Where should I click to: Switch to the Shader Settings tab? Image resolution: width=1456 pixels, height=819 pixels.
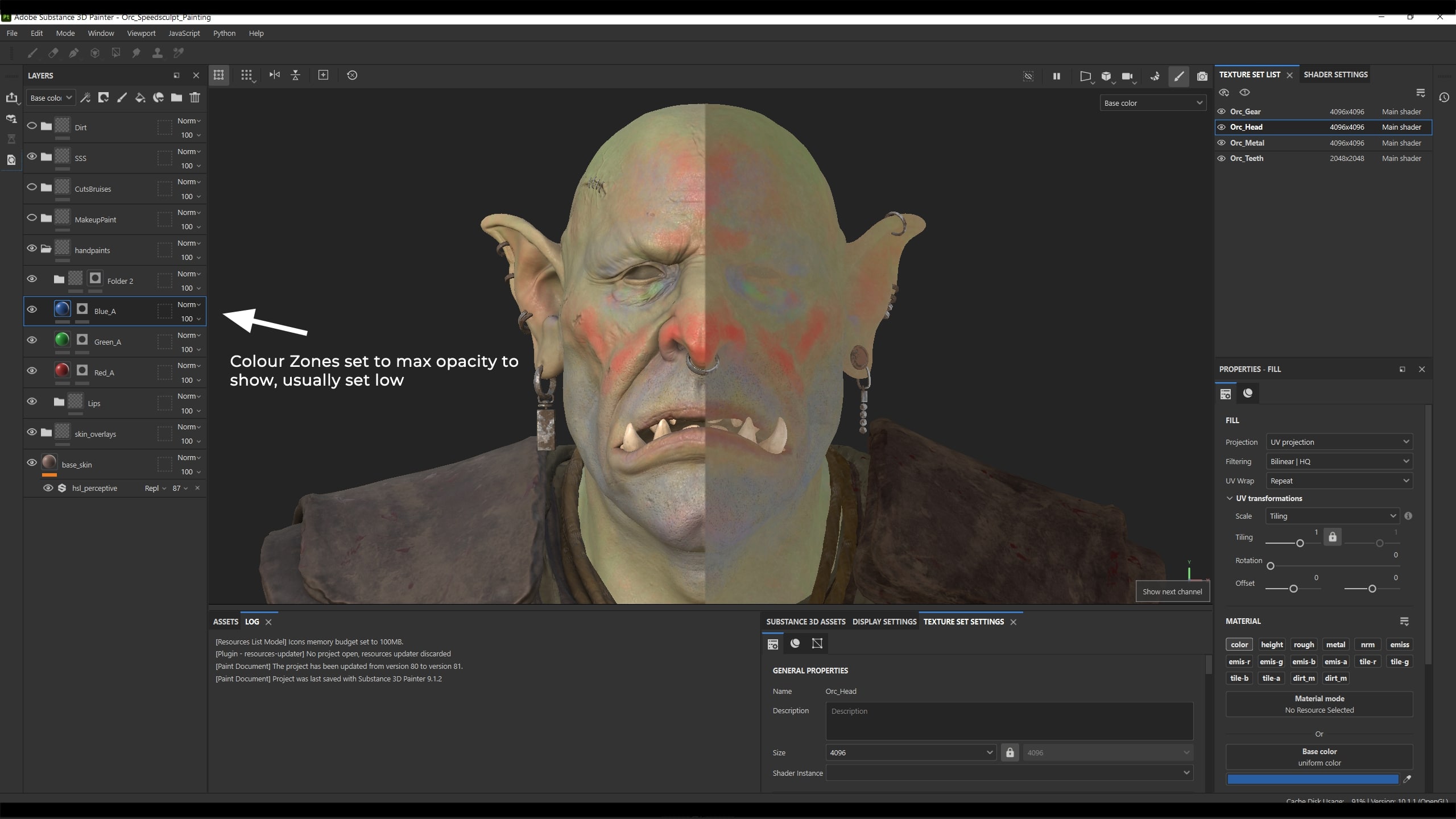(1335, 75)
